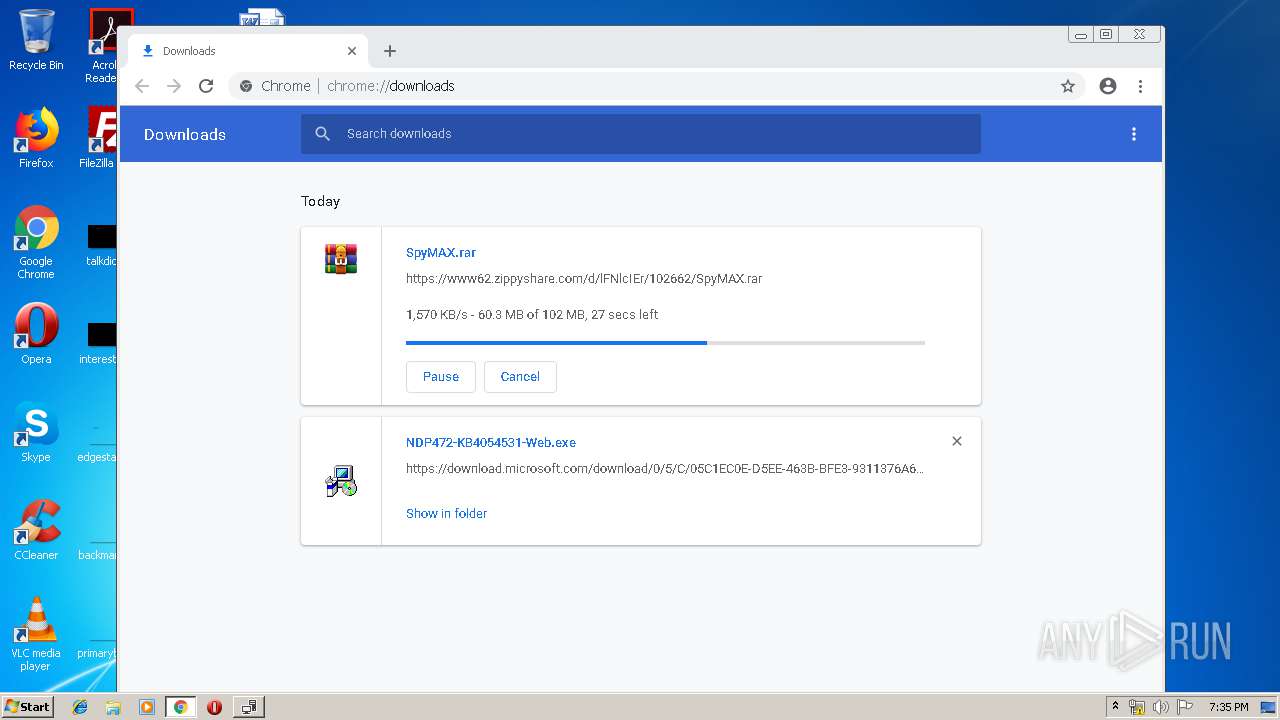
Task: Click the search magnifier icon in Downloads
Action: pos(322,134)
